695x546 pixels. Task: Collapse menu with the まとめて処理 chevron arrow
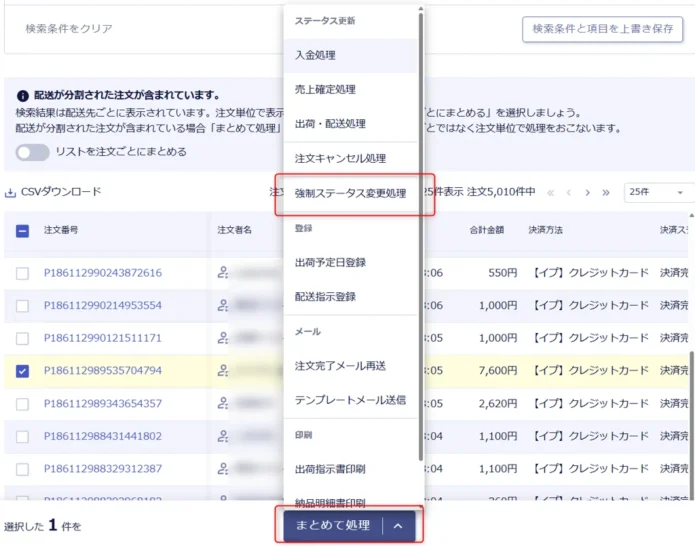click(x=397, y=525)
